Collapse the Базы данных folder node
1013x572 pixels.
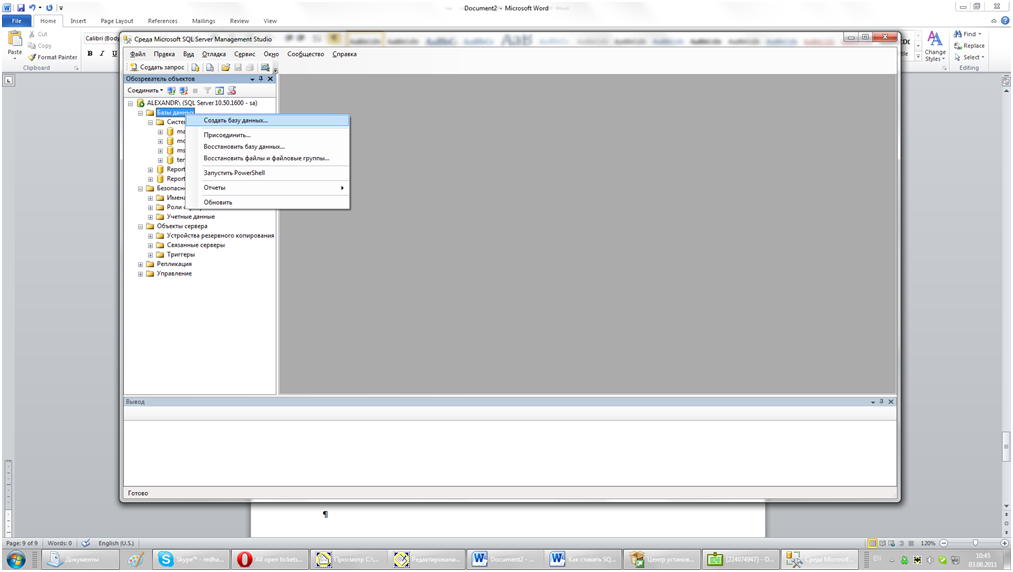click(140, 112)
